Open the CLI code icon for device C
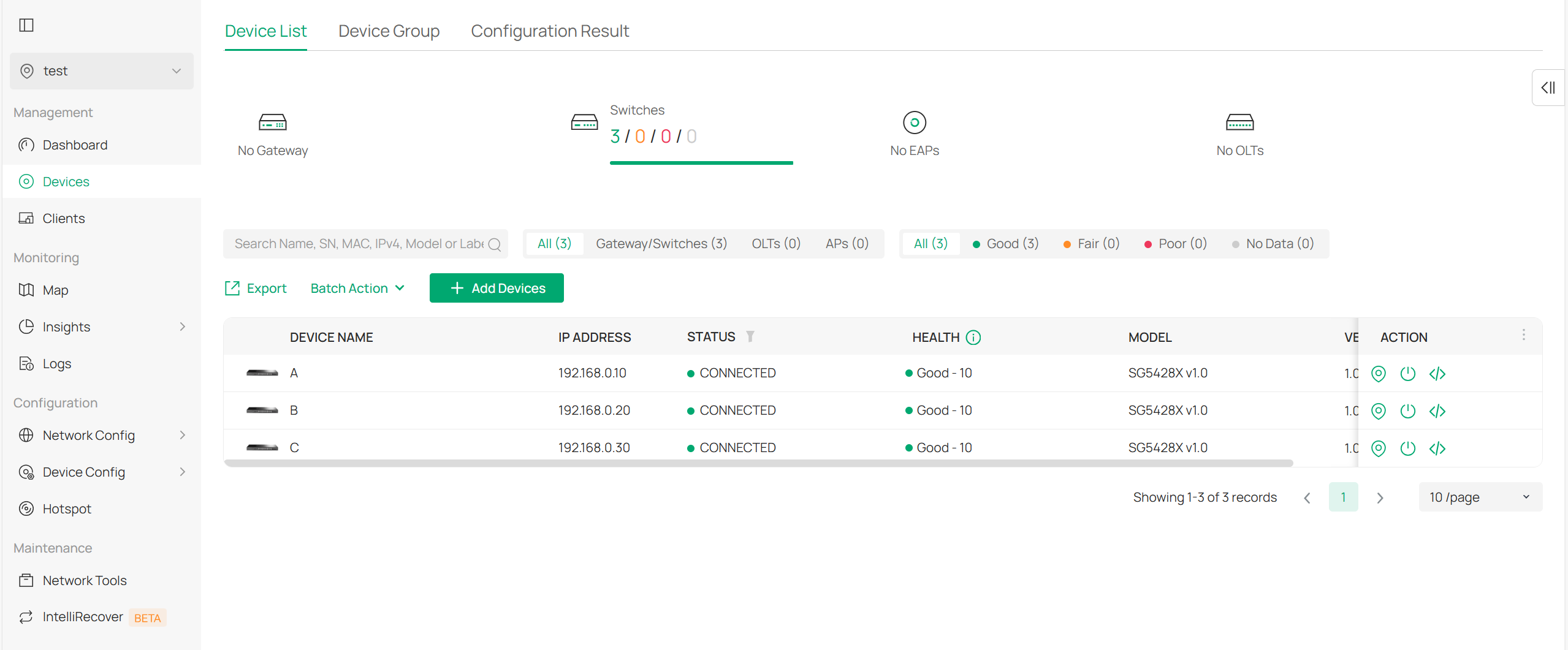The image size is (1568, 650). pyautogui.click(x=1437, y=448)
